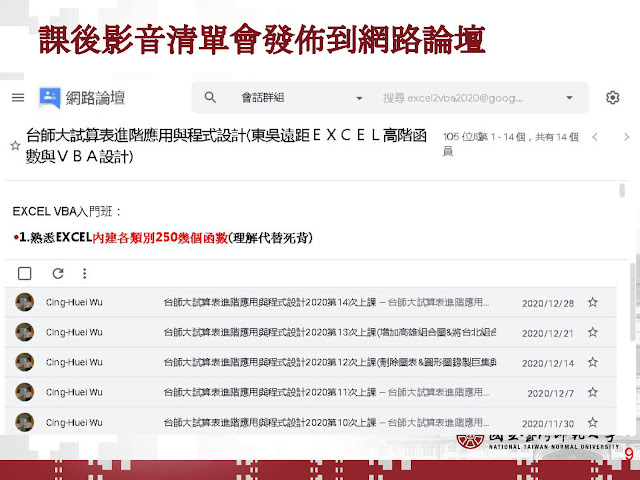
Task: Star the 2020/12/28 conversation
Action: click(x=593, y=302)
